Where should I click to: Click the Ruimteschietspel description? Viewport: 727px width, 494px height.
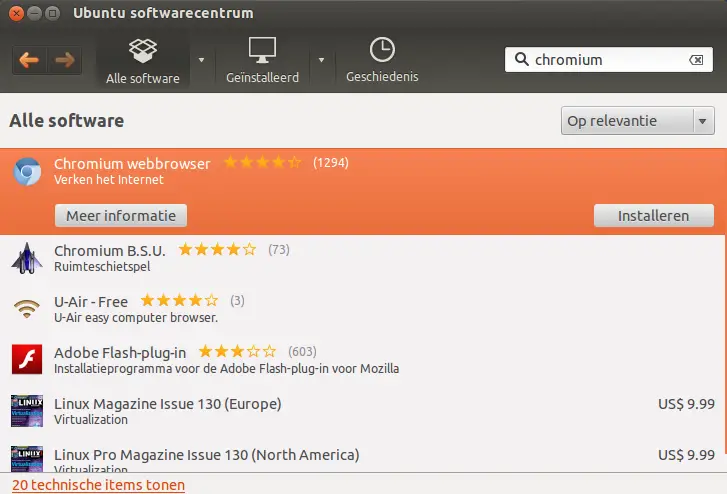102,267
